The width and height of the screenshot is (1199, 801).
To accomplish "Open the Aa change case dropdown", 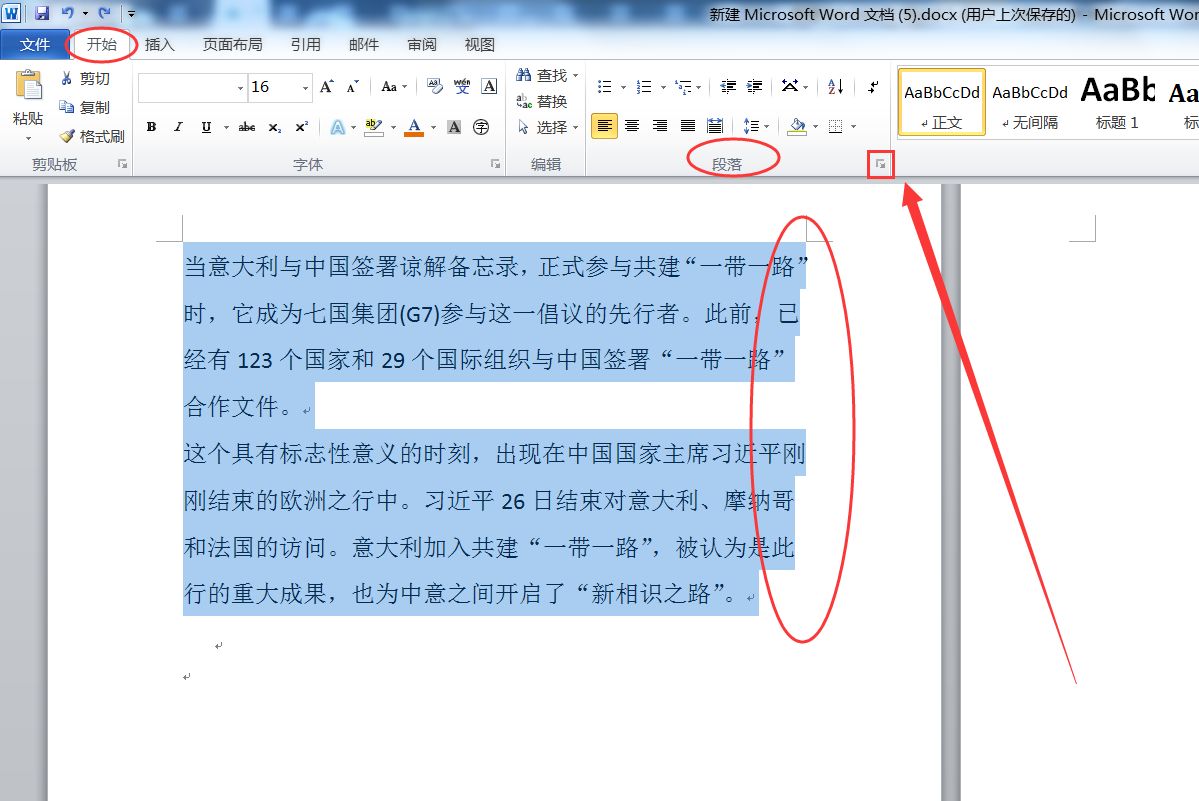I will 394,86.
